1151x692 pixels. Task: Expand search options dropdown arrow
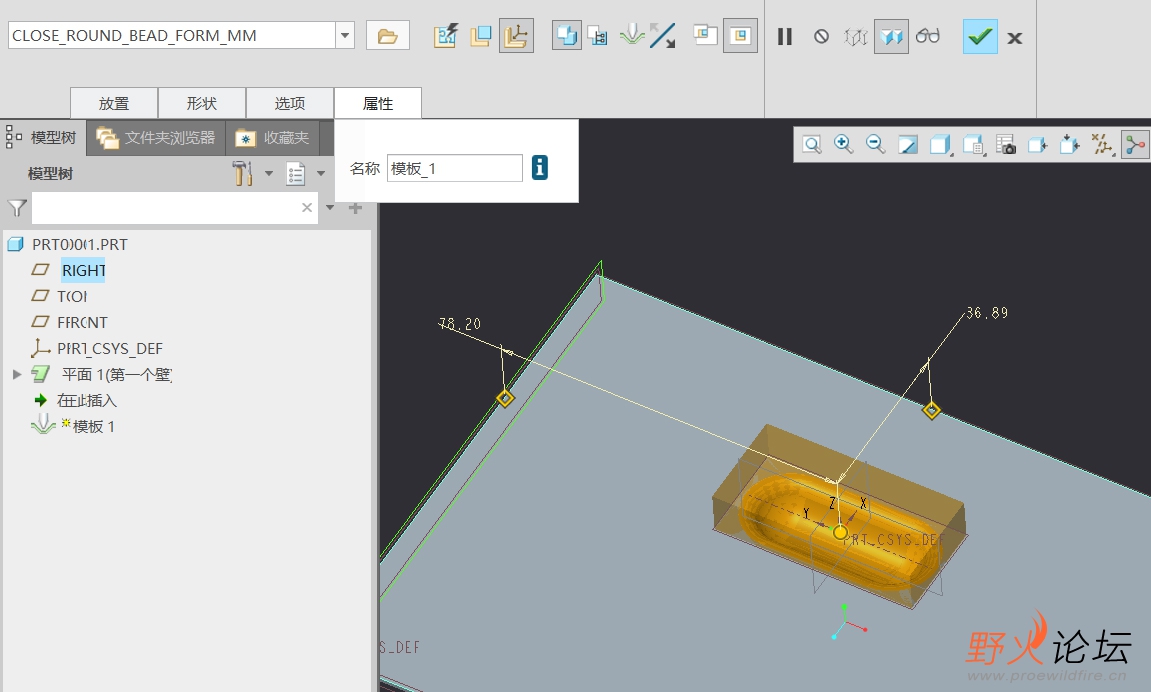pyautogui.click(x=330, y=208)
